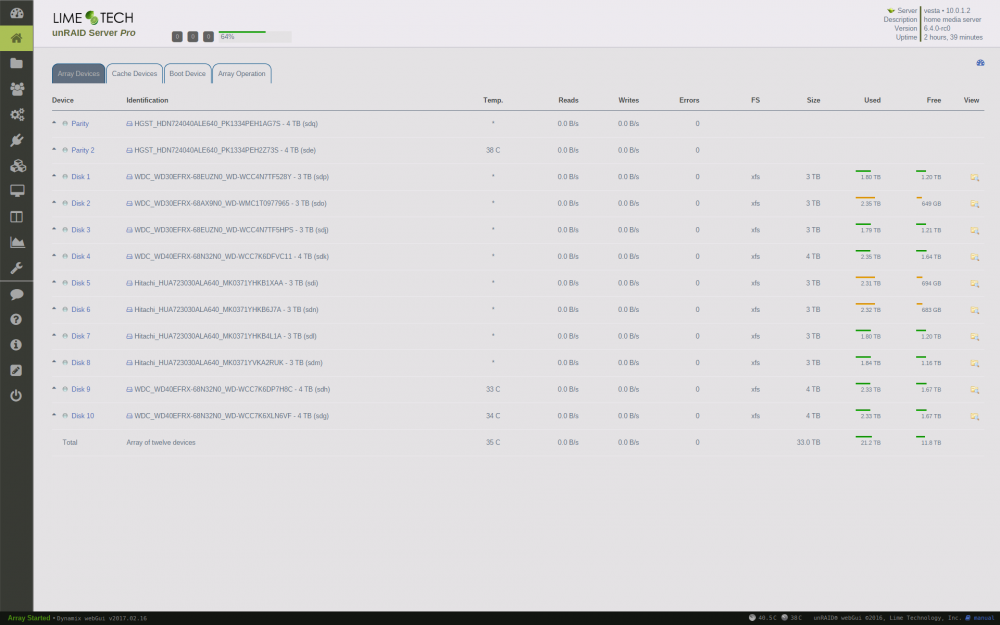Open the Users icon in sidebar

tap(17, 89)
